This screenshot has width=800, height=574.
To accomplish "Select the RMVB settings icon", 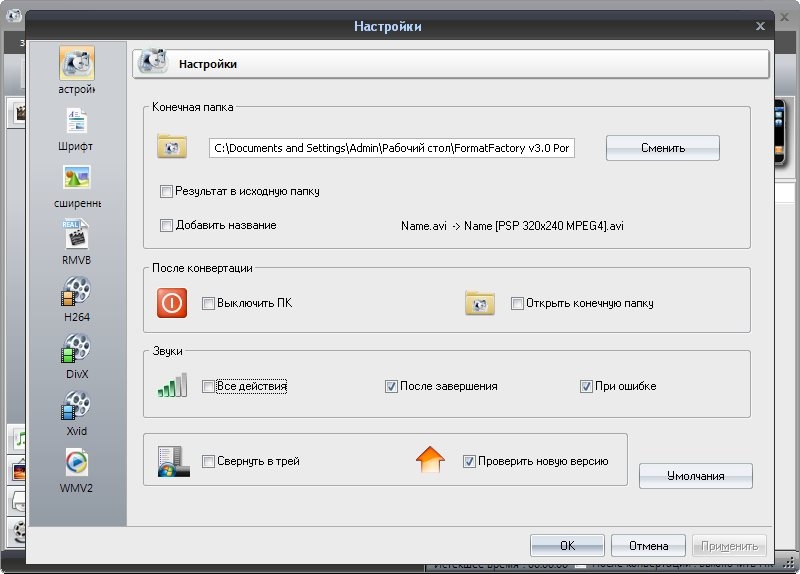I will [76, 236].
